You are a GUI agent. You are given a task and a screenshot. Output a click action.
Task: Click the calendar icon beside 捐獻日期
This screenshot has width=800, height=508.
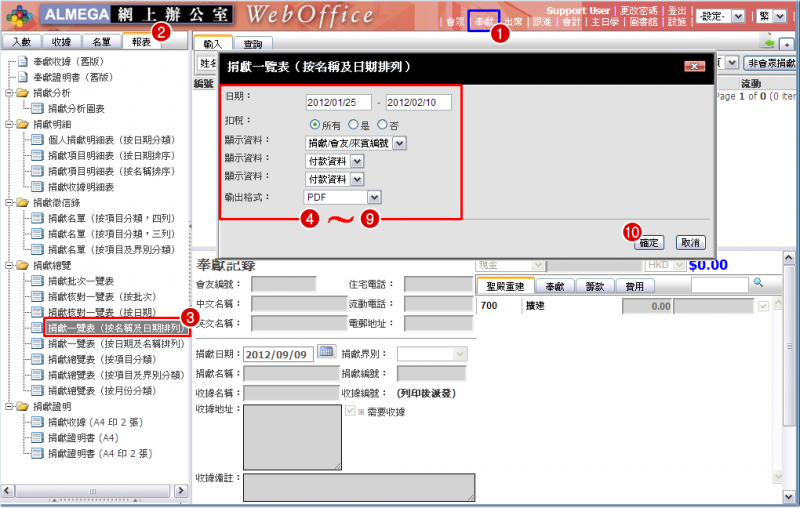click(326, 353)
